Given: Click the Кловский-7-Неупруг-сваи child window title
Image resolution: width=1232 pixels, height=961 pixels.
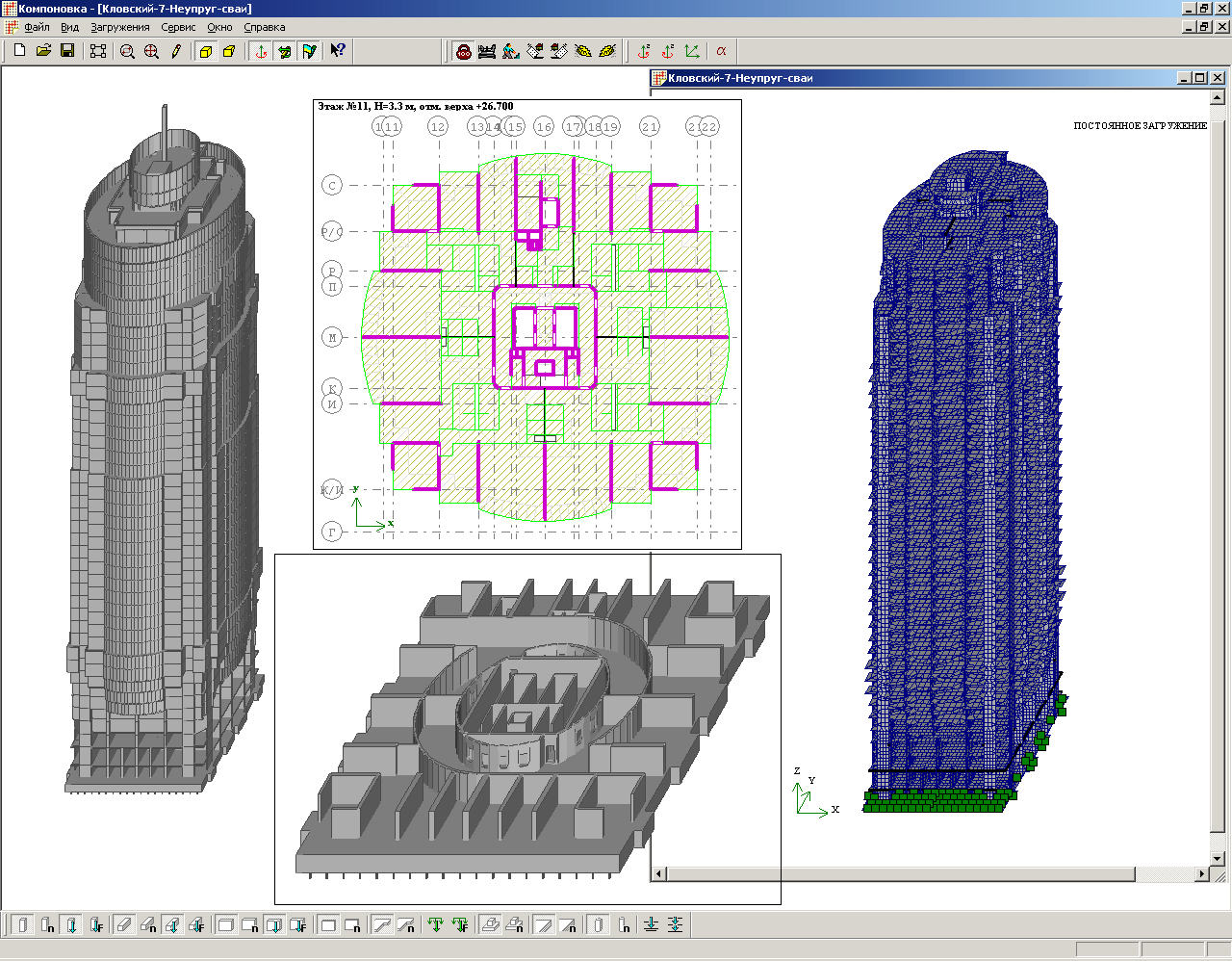Looking at the screenshot, I should (740, 78).
